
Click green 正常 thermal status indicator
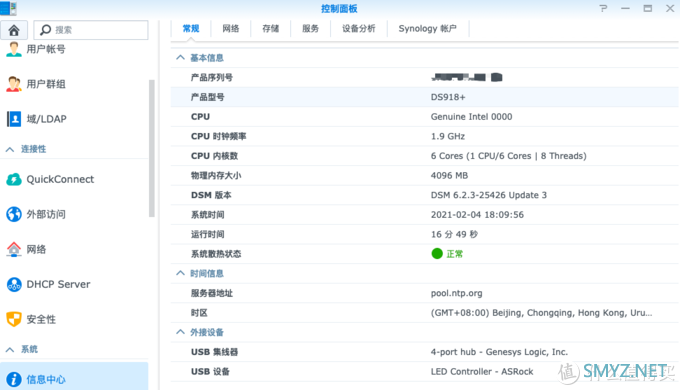447,254
